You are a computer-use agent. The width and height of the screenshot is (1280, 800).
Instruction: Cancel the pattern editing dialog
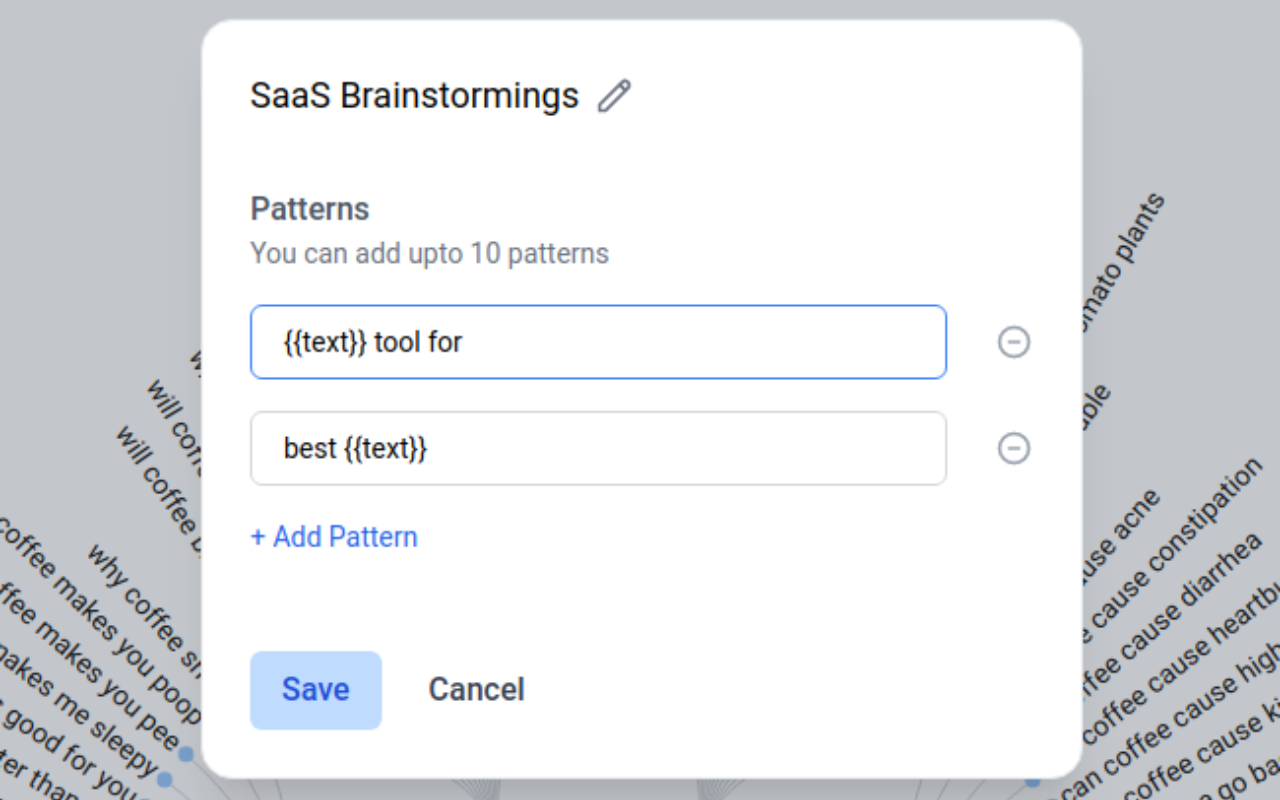[476, 690]
